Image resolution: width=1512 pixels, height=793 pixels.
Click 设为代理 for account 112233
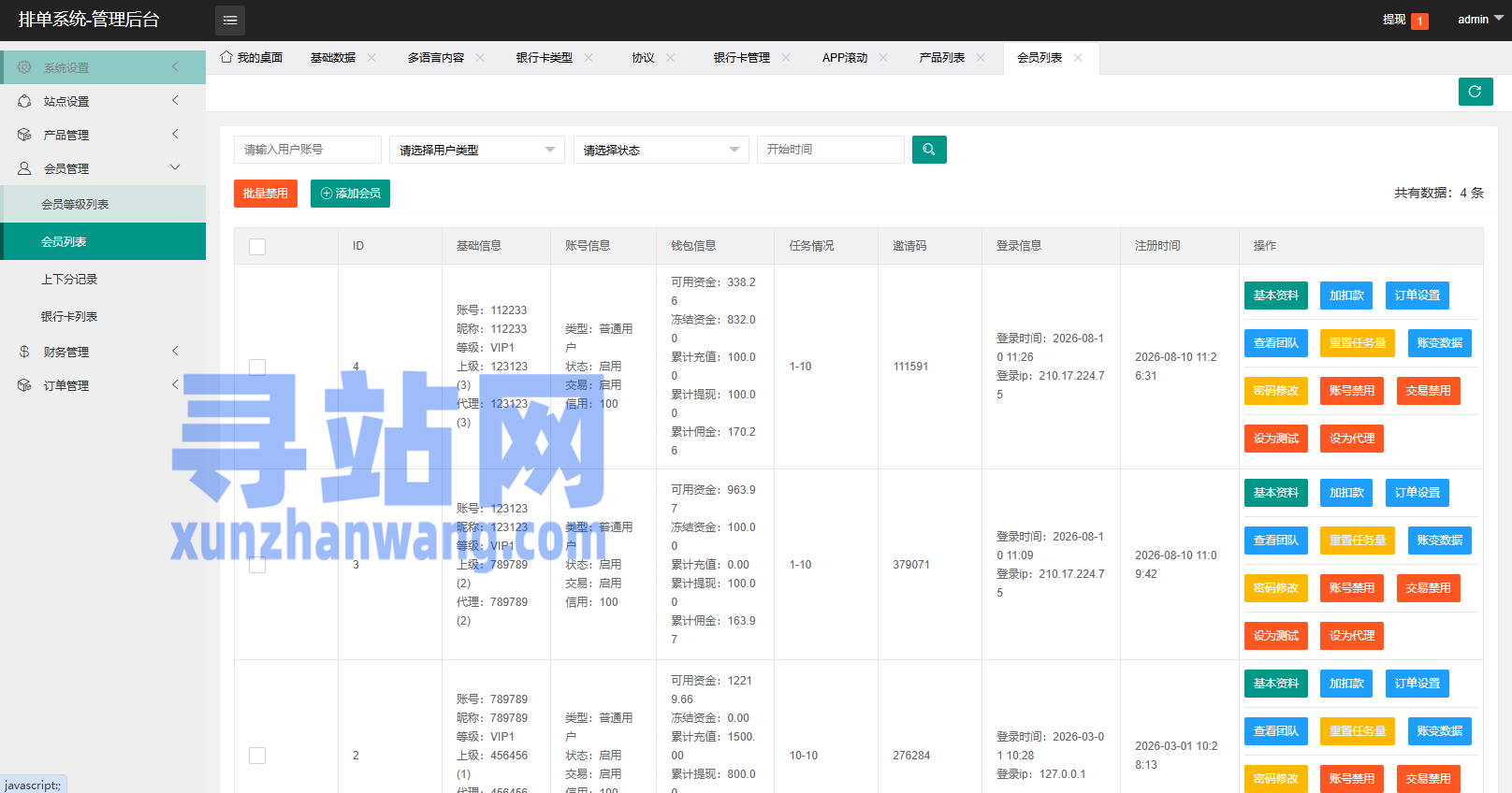click(1352, 439)
